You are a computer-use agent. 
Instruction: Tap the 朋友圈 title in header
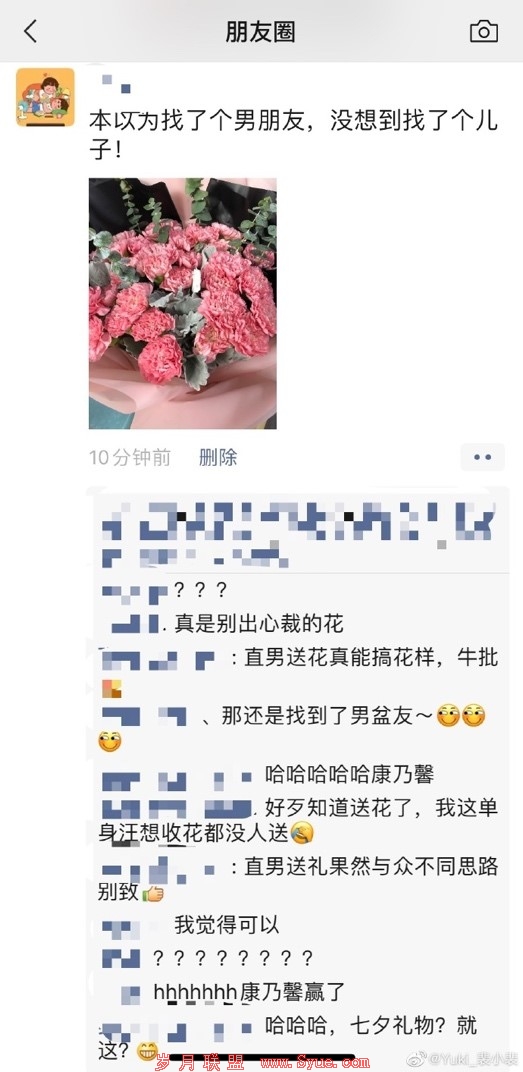(260, 32)
